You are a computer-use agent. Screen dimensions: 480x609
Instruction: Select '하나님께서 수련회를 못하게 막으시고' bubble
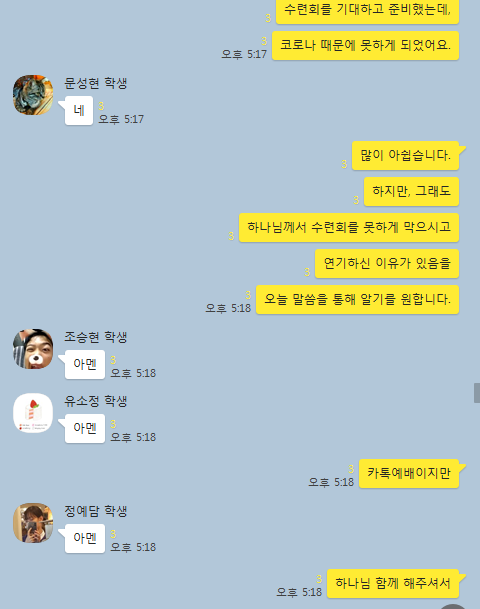[349, 228]
